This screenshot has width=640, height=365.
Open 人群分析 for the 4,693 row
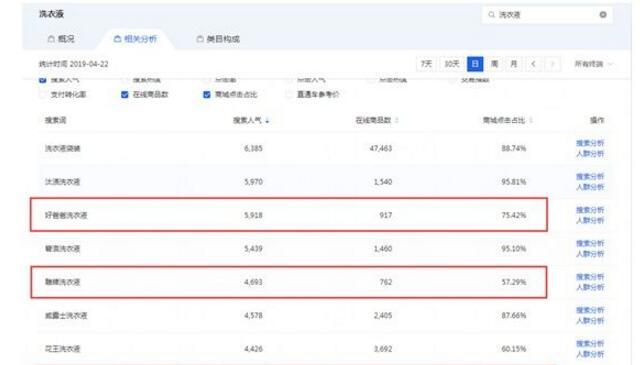(590, 288)
